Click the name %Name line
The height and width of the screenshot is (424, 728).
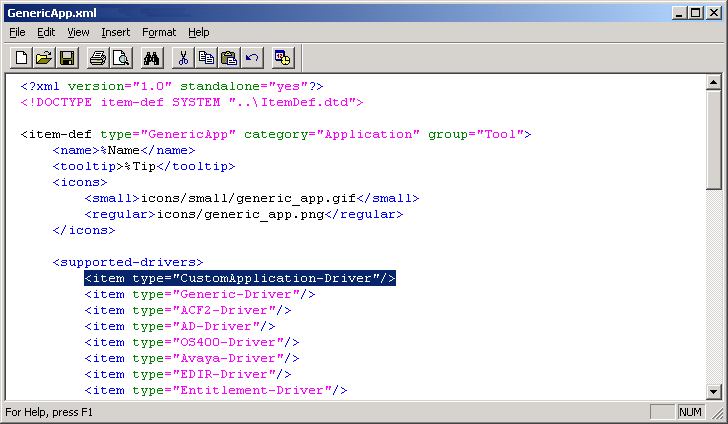click(124, 150)
